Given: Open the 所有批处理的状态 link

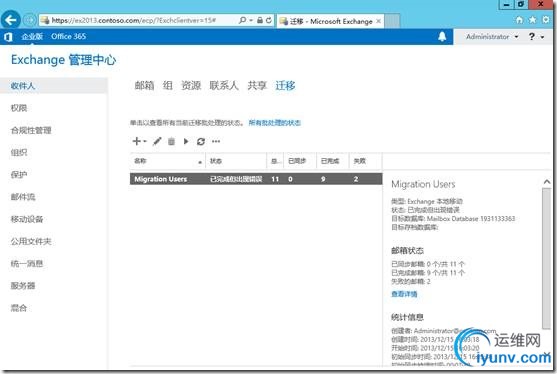Looking at the screenshot, I should pos(275,123).
